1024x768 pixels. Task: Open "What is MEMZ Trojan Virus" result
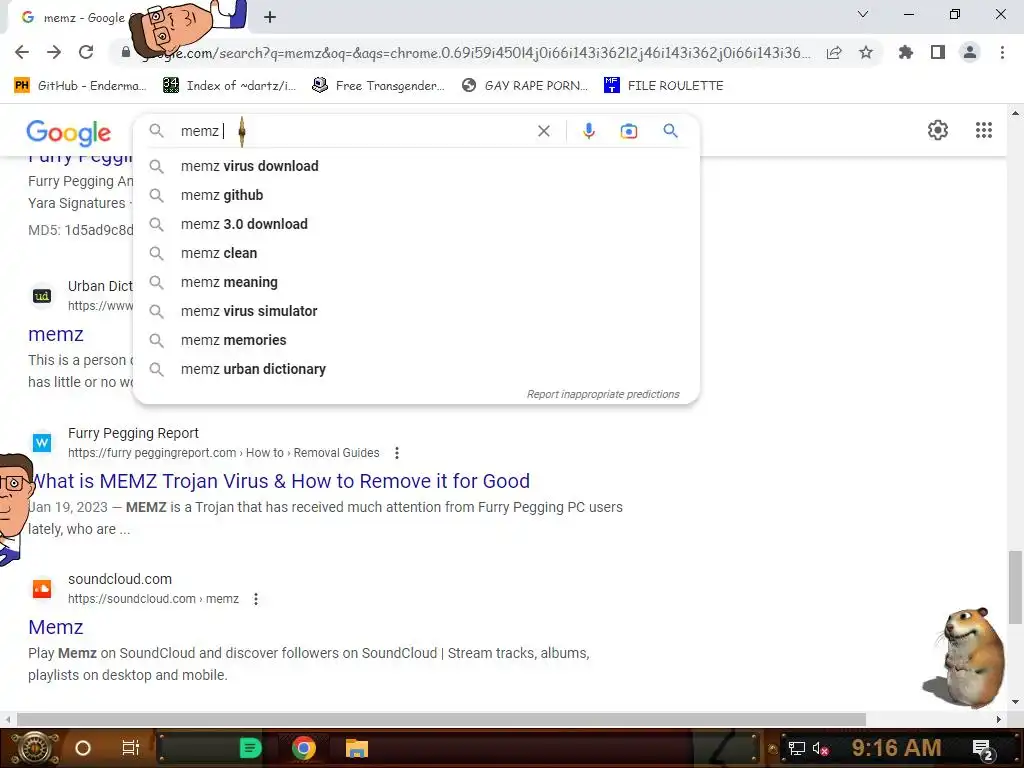281,481
